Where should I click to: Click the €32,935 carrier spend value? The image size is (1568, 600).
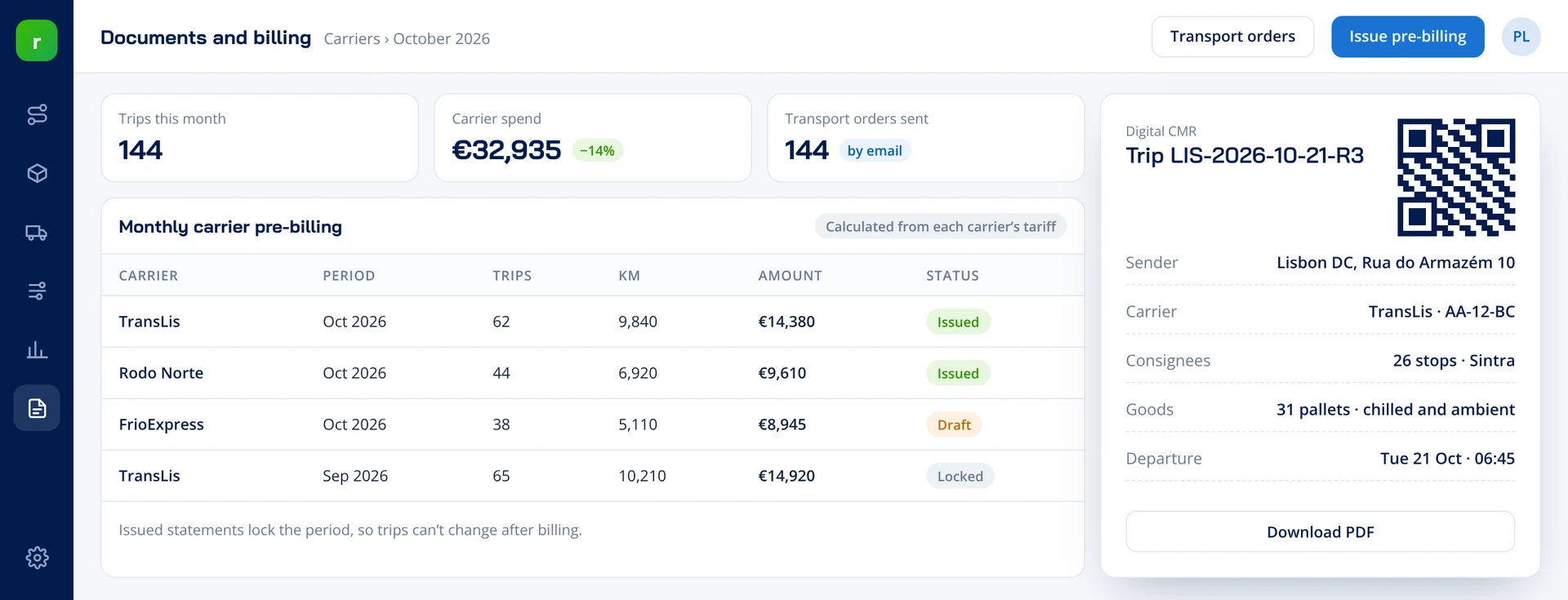506,150
